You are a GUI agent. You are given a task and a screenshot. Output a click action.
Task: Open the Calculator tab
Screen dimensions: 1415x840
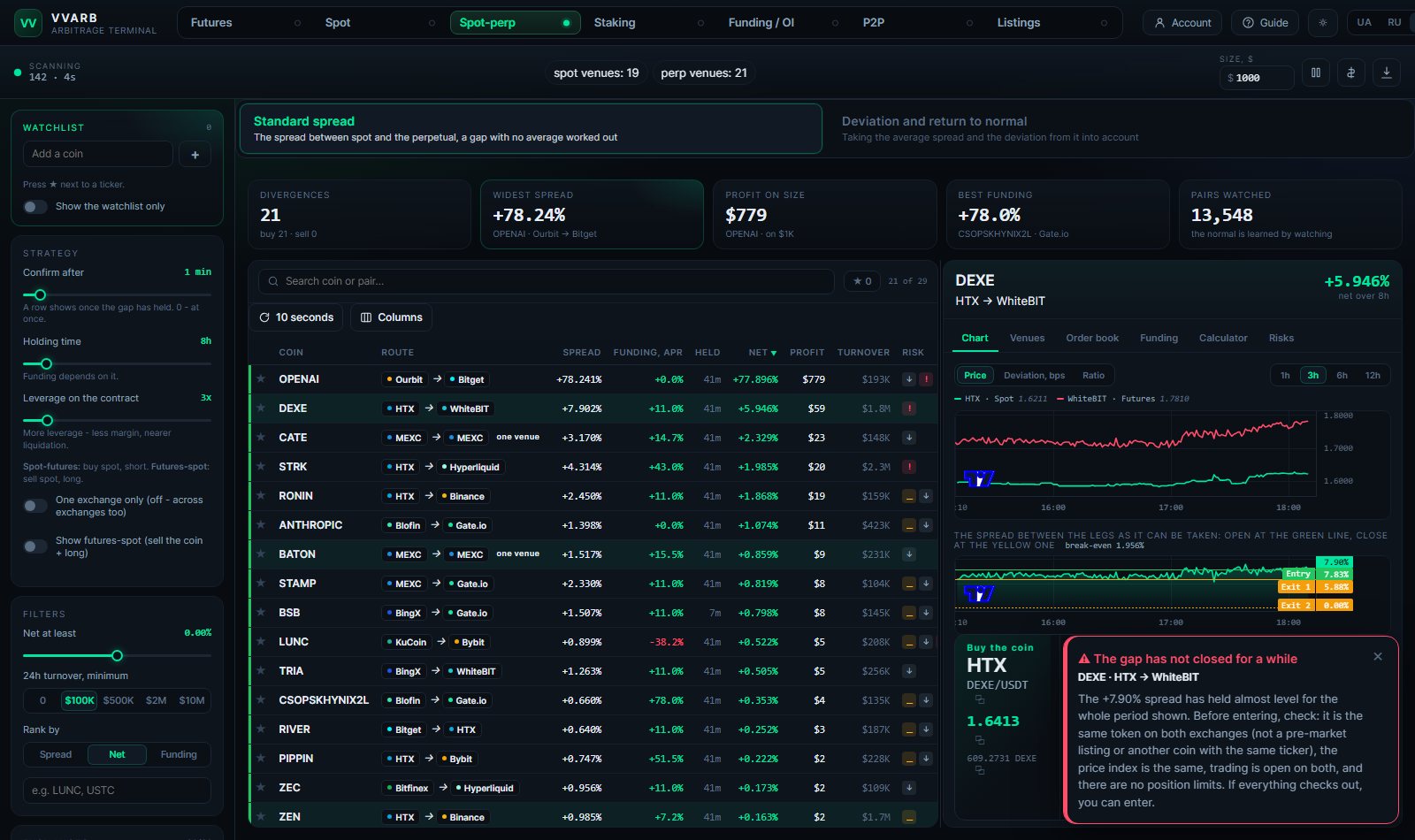point(1223,339)
